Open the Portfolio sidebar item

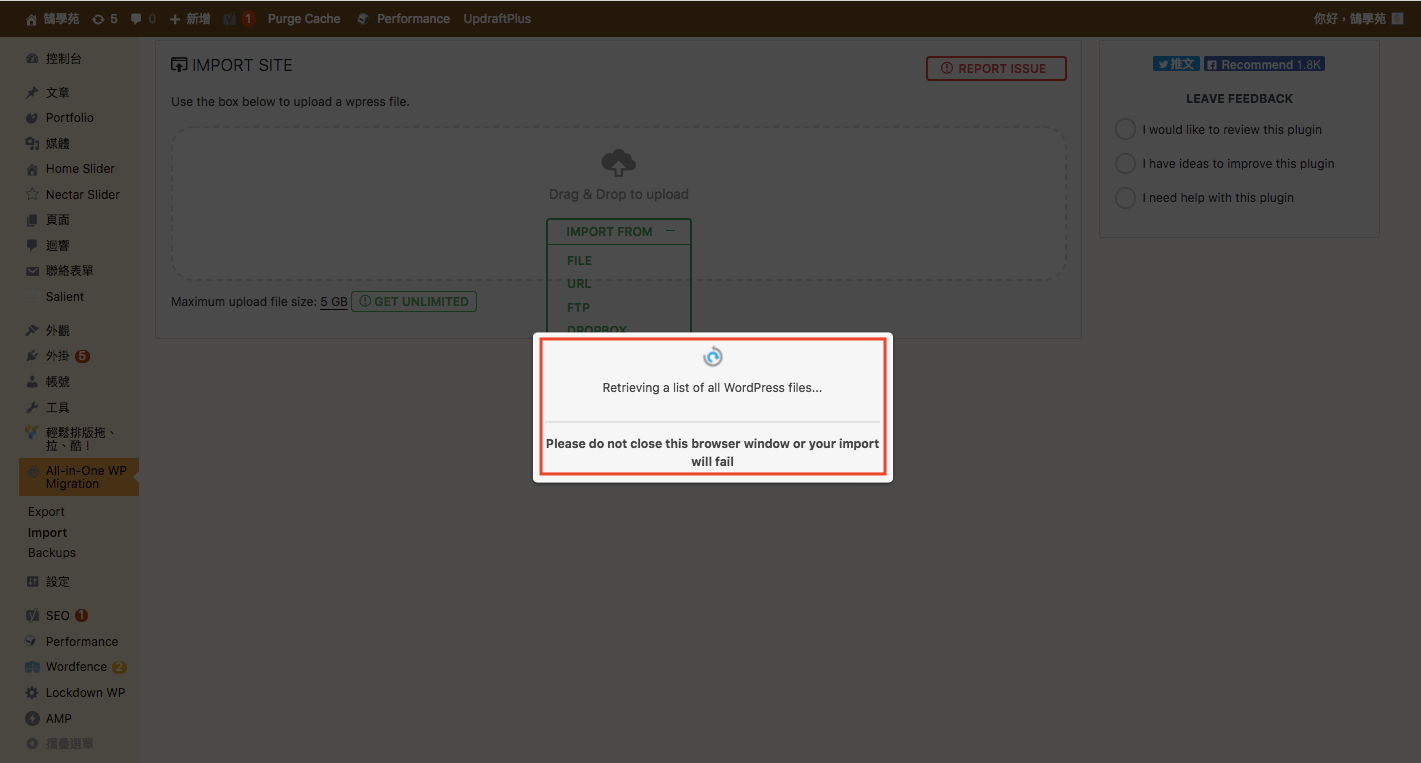(69, 118)
